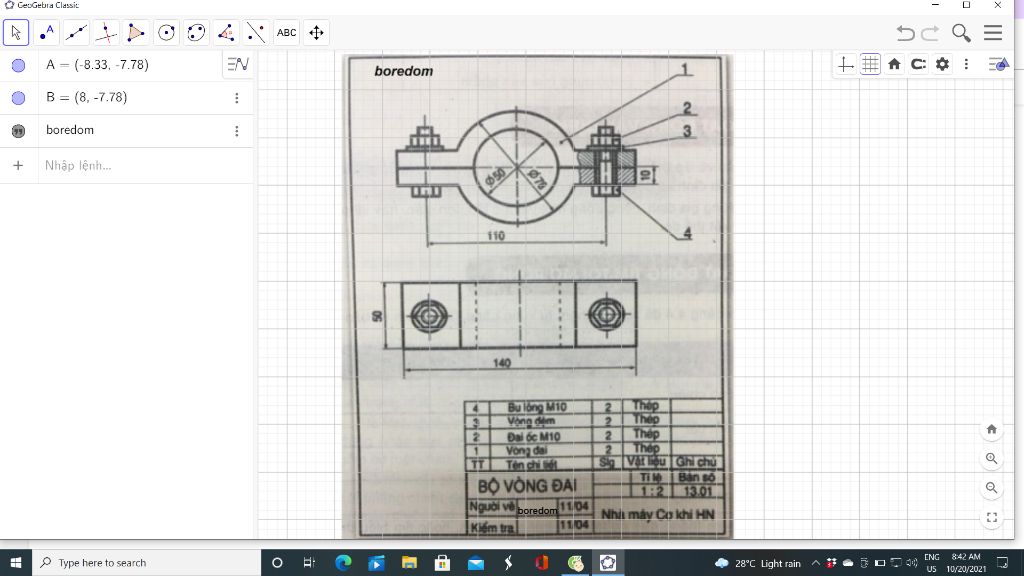Toggle the Algebra view style bar

click(x=238, y=64)
